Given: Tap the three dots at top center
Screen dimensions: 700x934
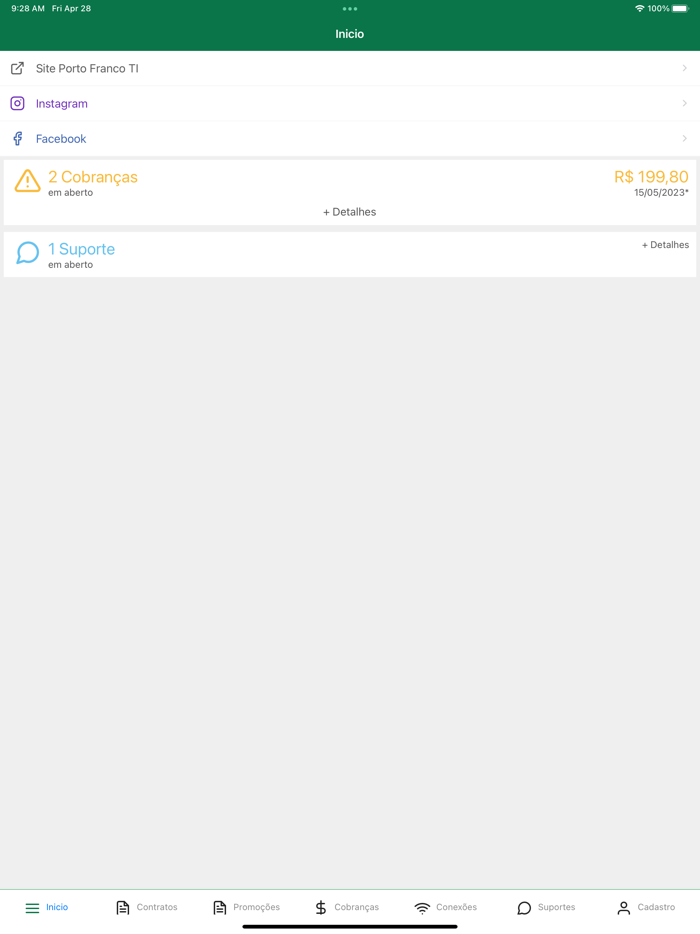Looking at the screenshot, I should (x=350, y=9).
